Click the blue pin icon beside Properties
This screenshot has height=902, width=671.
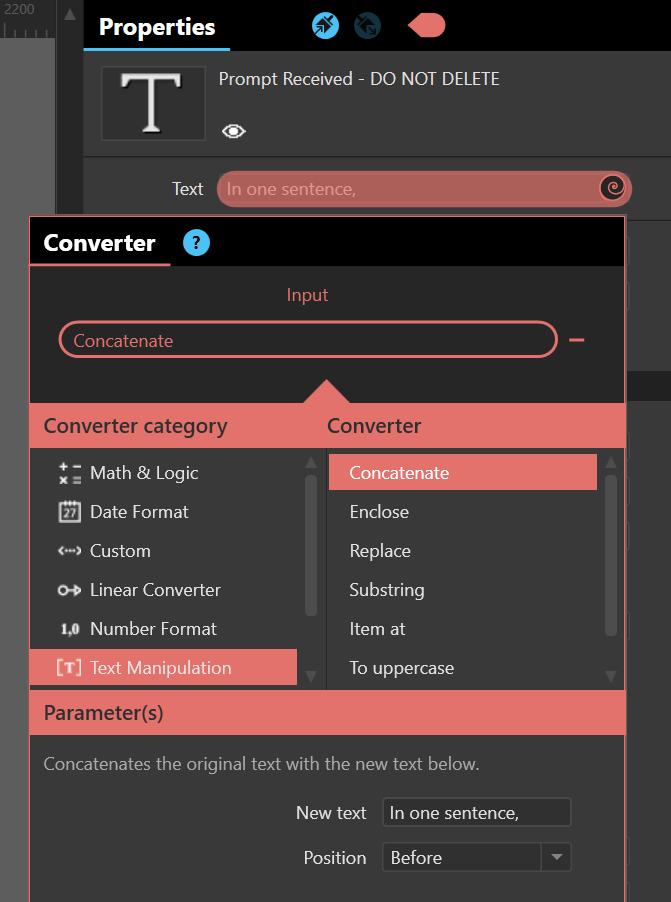click(x=325, y=26)
